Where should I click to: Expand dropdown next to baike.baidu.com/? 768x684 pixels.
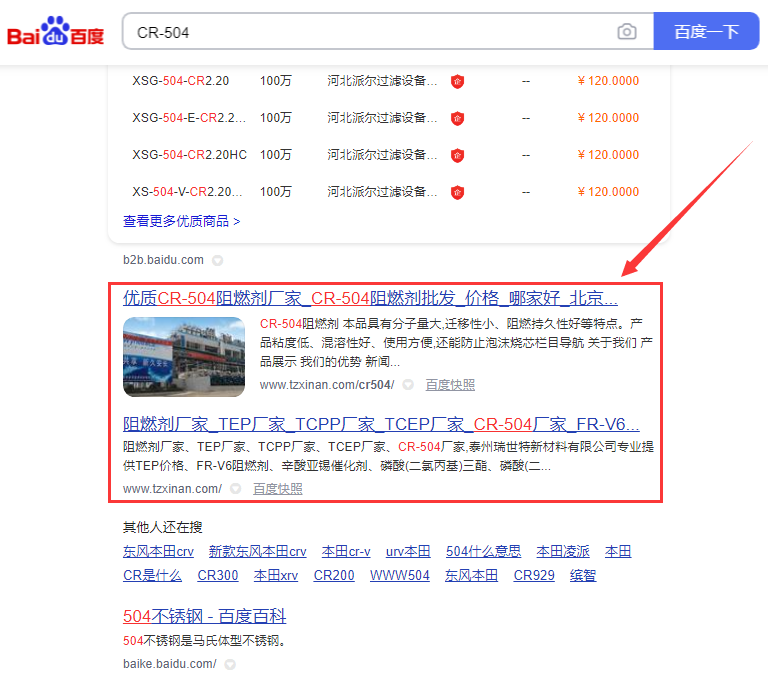click(x=230, y=664)
